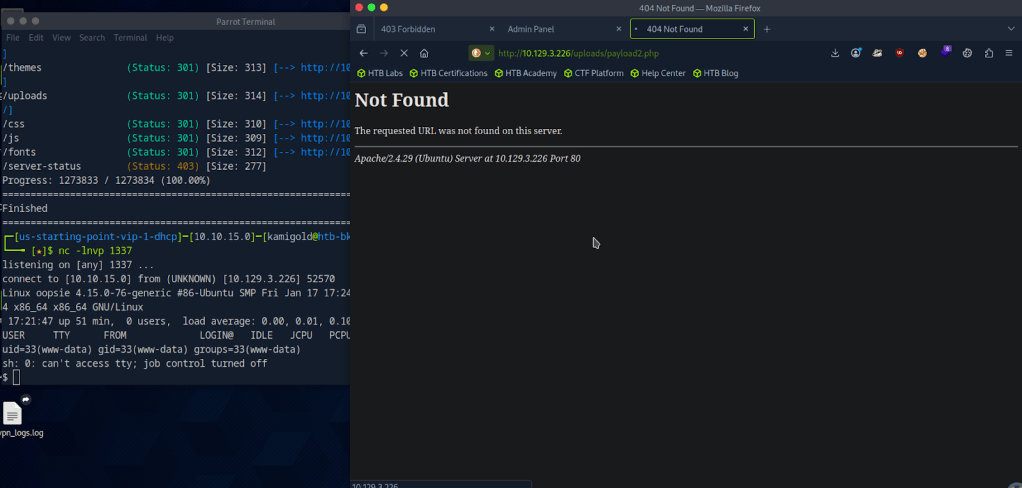1022x488 pixels.
Task: Open the Terminal menu in Parrot Terminal
Action: (x=130, y=38)
